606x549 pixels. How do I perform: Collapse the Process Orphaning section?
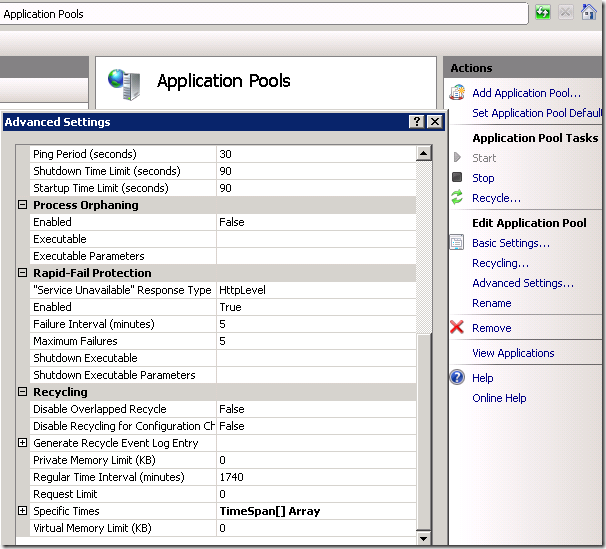click(x=22, y=205)
